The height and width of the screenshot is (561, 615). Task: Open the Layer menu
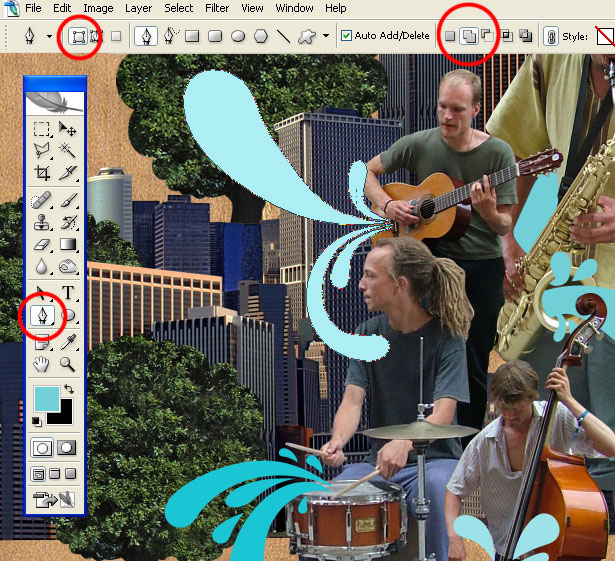coord(138,8)
